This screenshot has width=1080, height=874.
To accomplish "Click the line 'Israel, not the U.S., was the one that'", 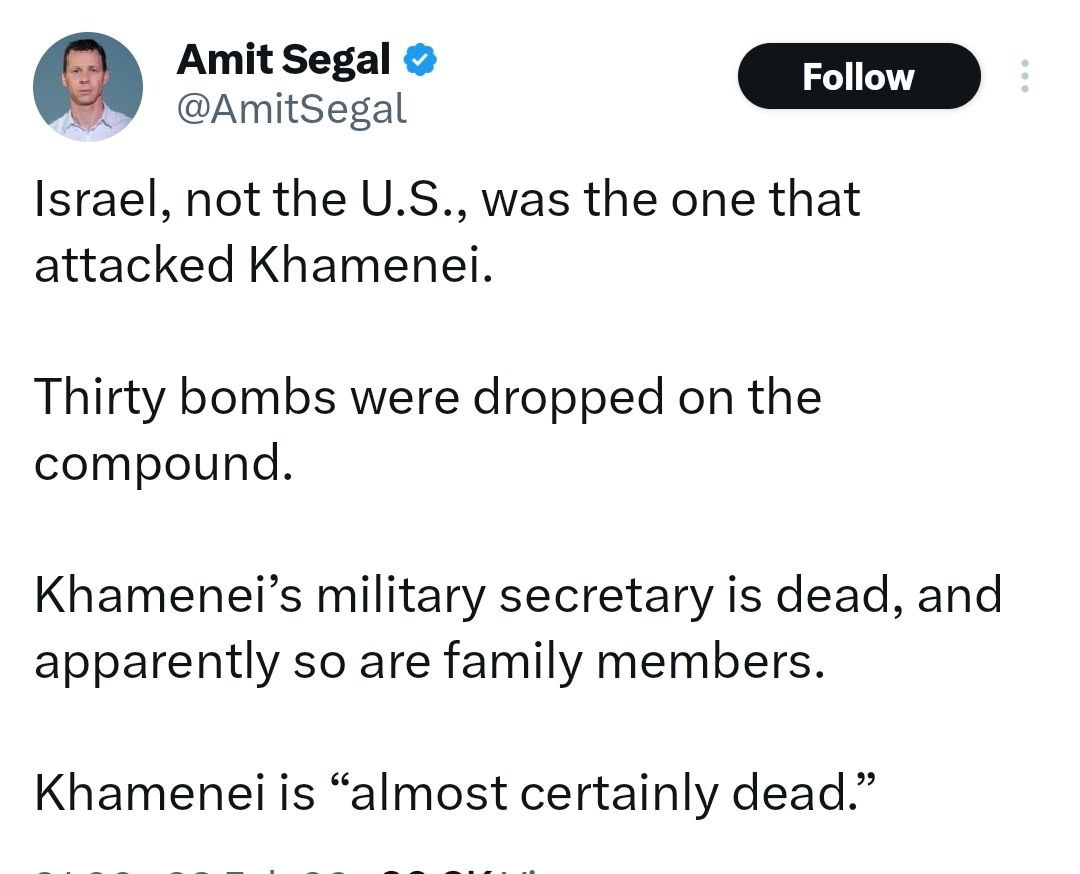I will tap(447, 198).
